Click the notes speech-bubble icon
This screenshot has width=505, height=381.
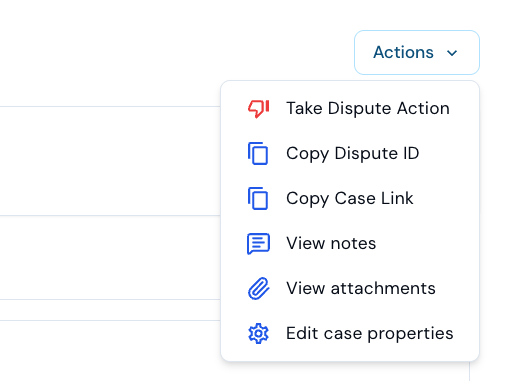click(258, 244)
